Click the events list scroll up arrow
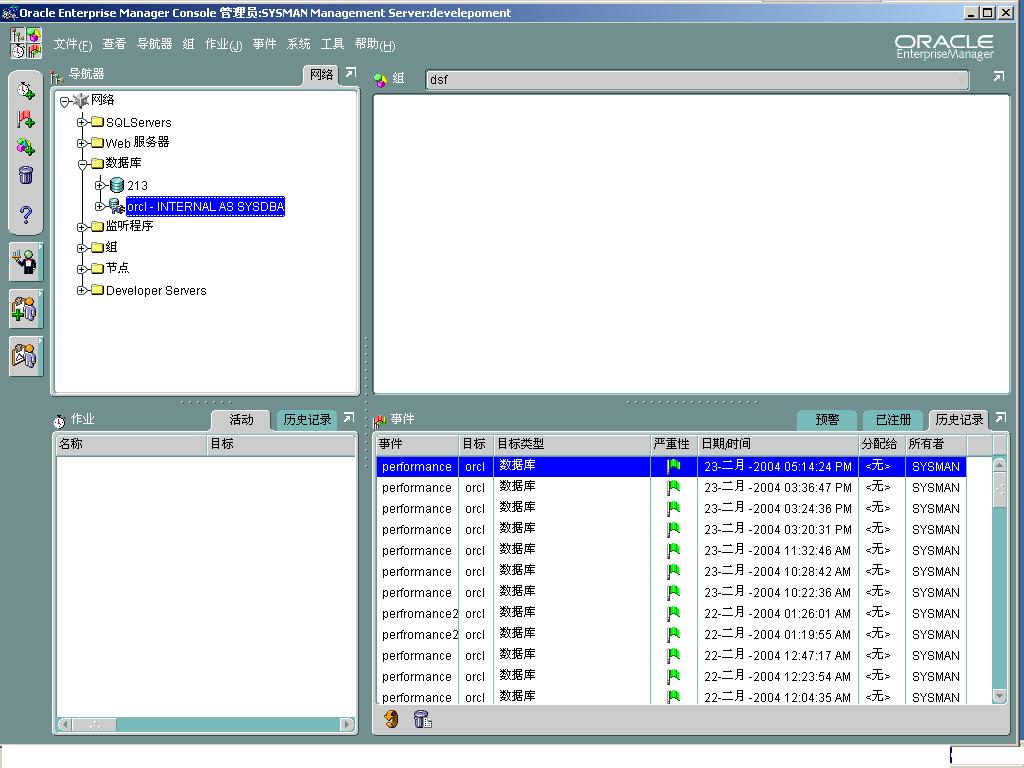 coord(999,464)
